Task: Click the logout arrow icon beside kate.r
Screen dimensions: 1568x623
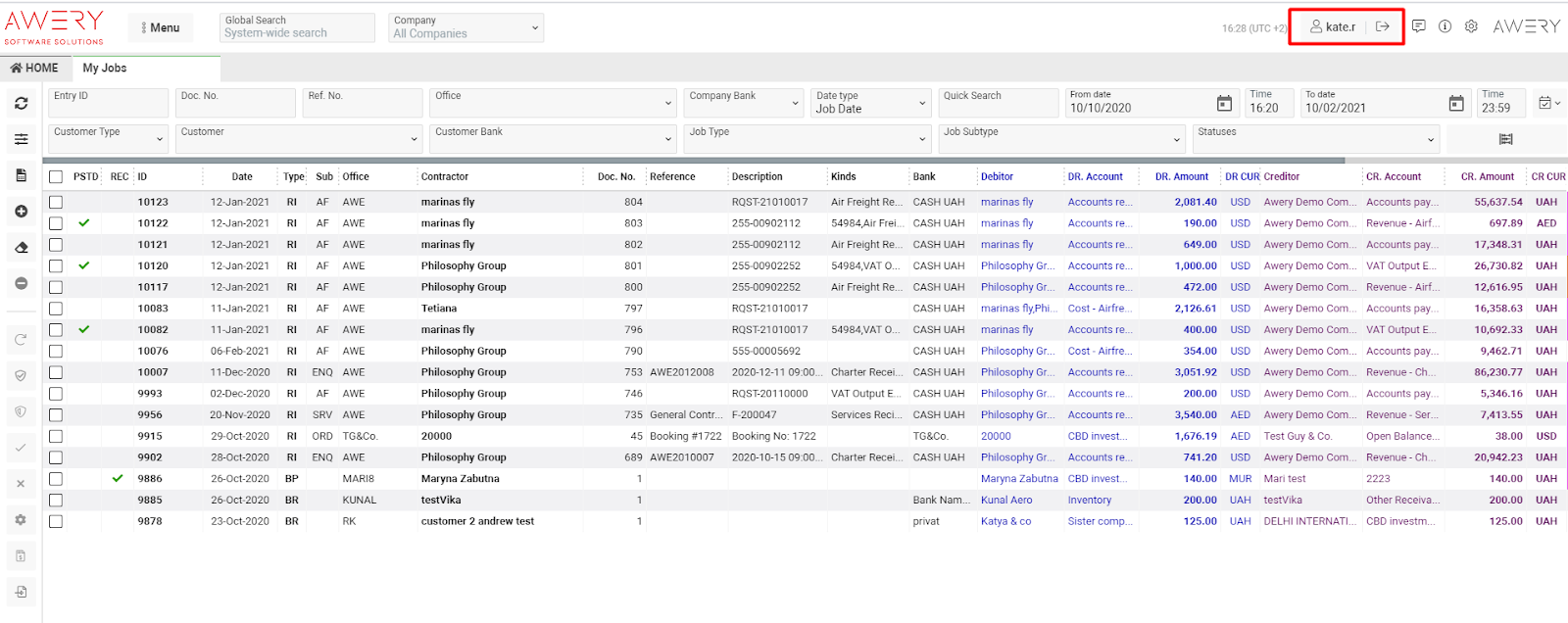Action: [x=1382, y=26]
